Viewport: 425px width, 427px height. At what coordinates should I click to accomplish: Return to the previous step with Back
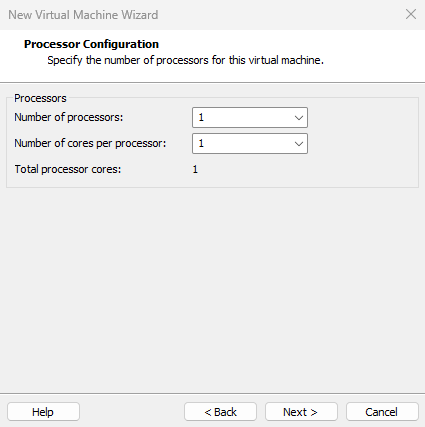220,412
